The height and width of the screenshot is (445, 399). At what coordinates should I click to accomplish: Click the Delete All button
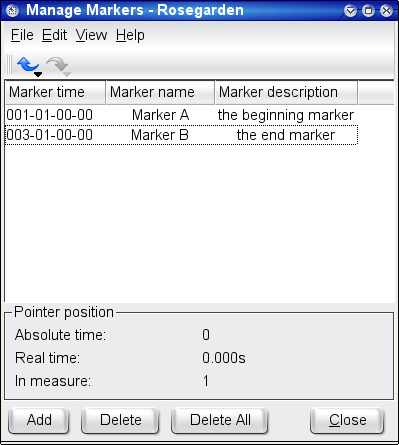[220, 420]
